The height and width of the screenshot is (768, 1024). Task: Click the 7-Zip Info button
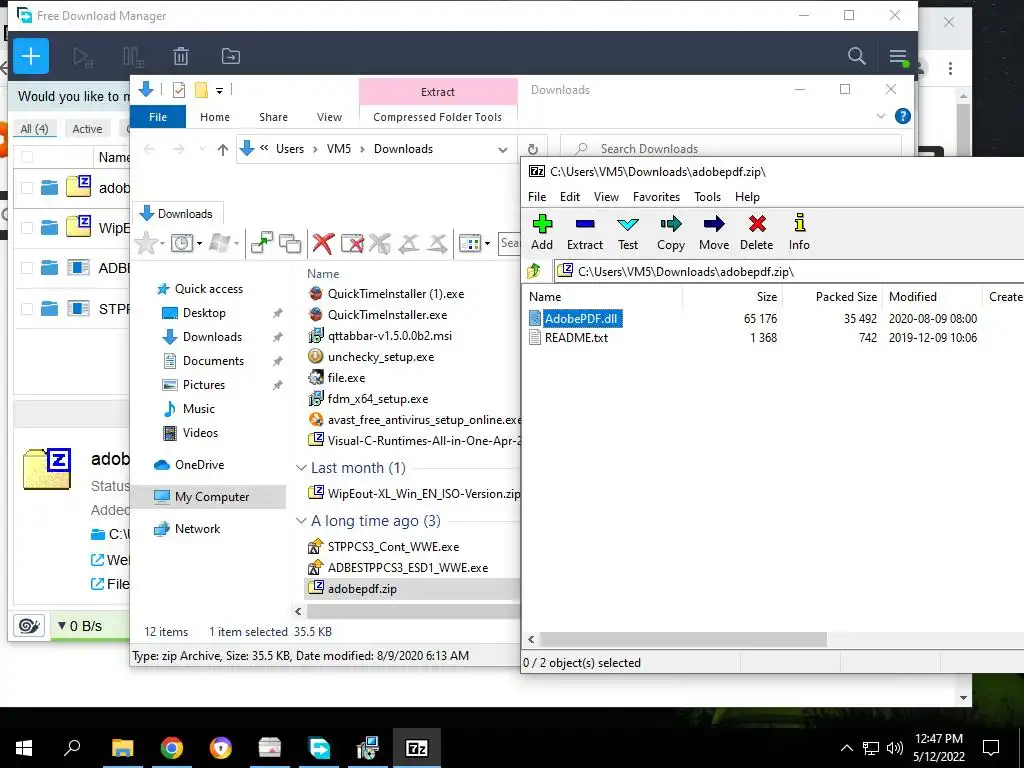[x=799, y=232]
